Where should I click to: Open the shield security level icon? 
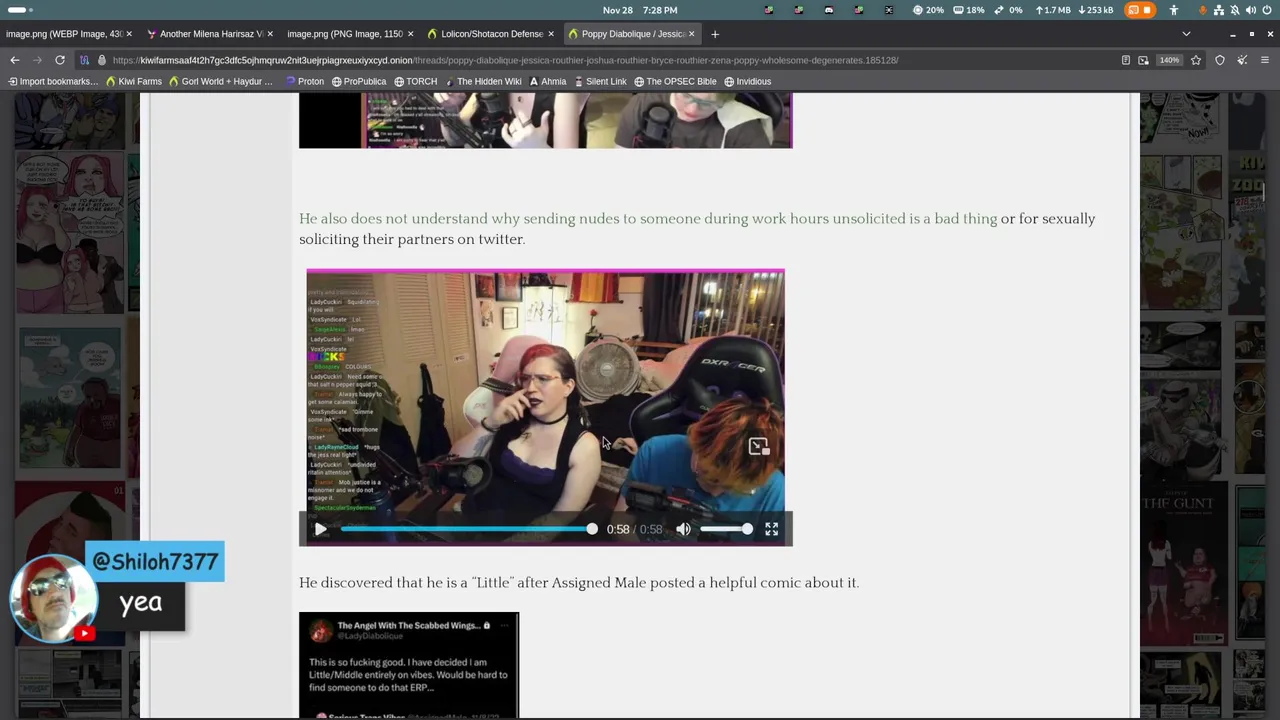[1220, 60]
